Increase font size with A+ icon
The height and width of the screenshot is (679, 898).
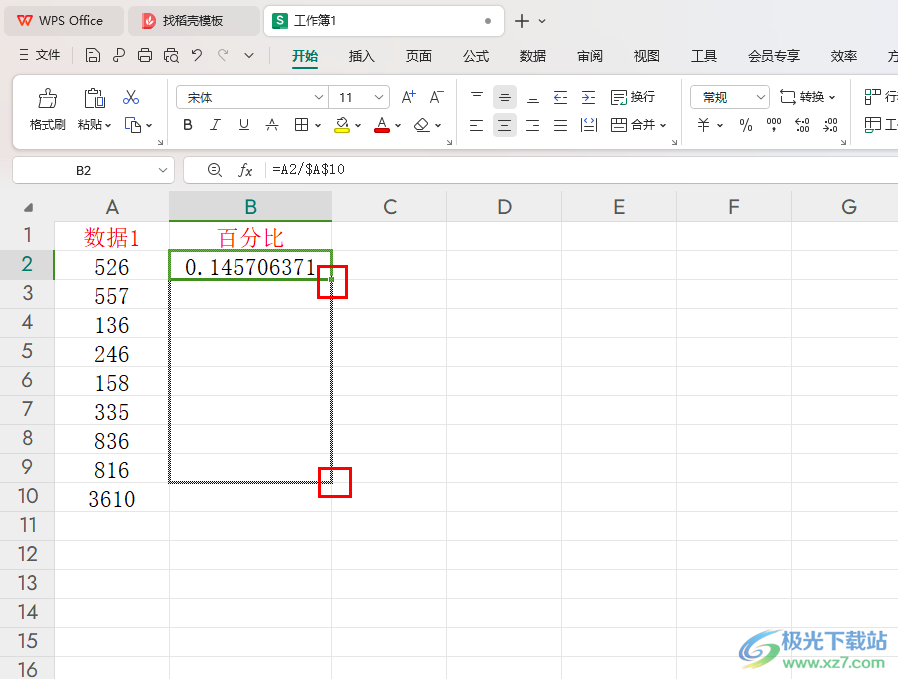[408, 97]
